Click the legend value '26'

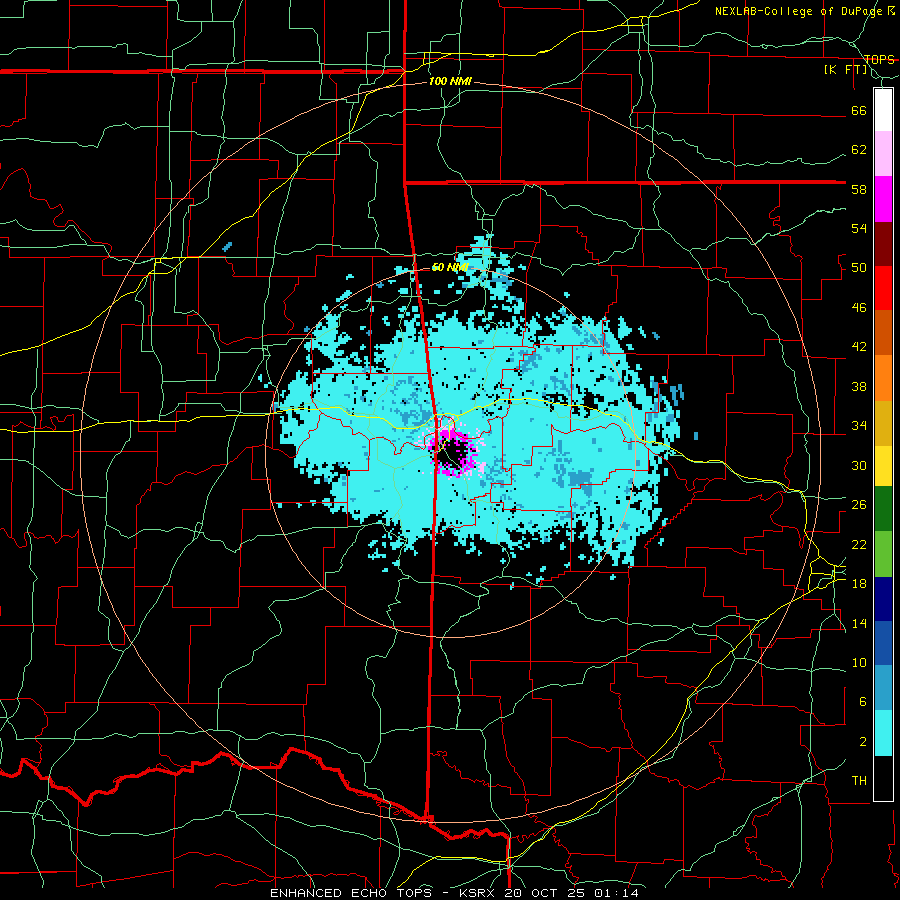[859, 505]
